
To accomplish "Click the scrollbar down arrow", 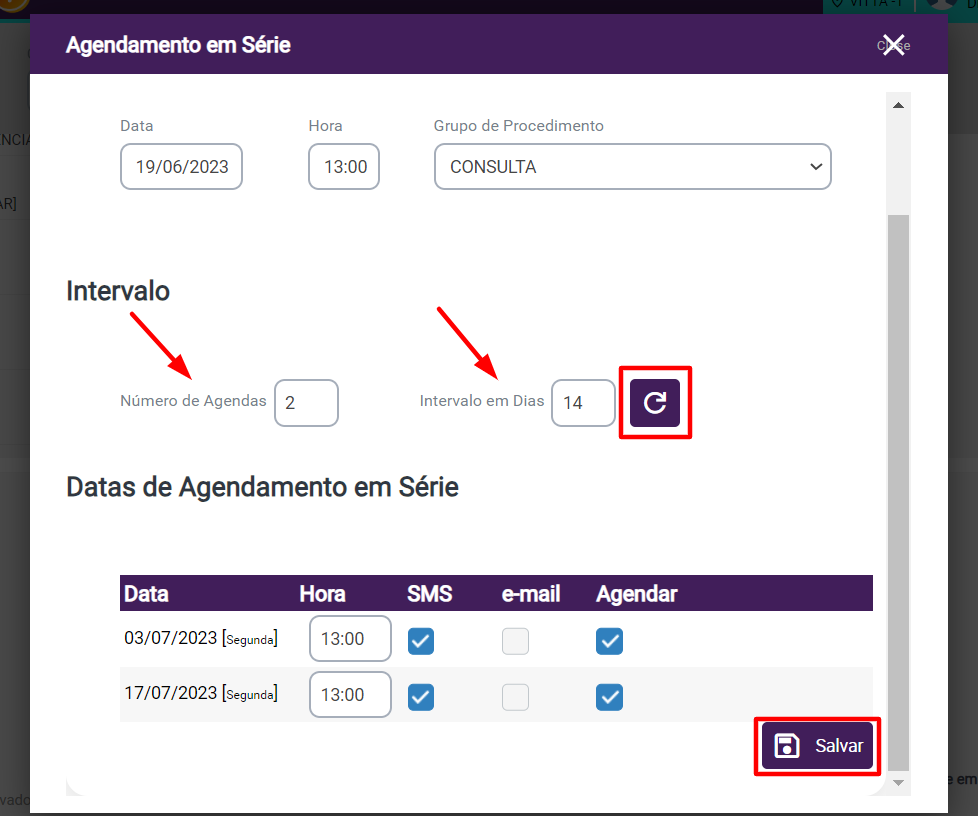I will point(897,782).
